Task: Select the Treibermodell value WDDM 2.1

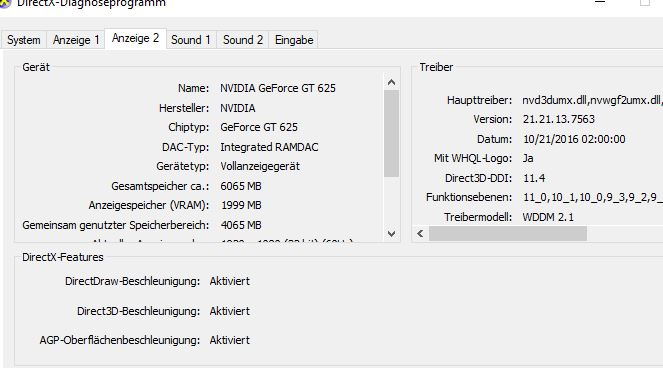Action: (x=548, y=217)
